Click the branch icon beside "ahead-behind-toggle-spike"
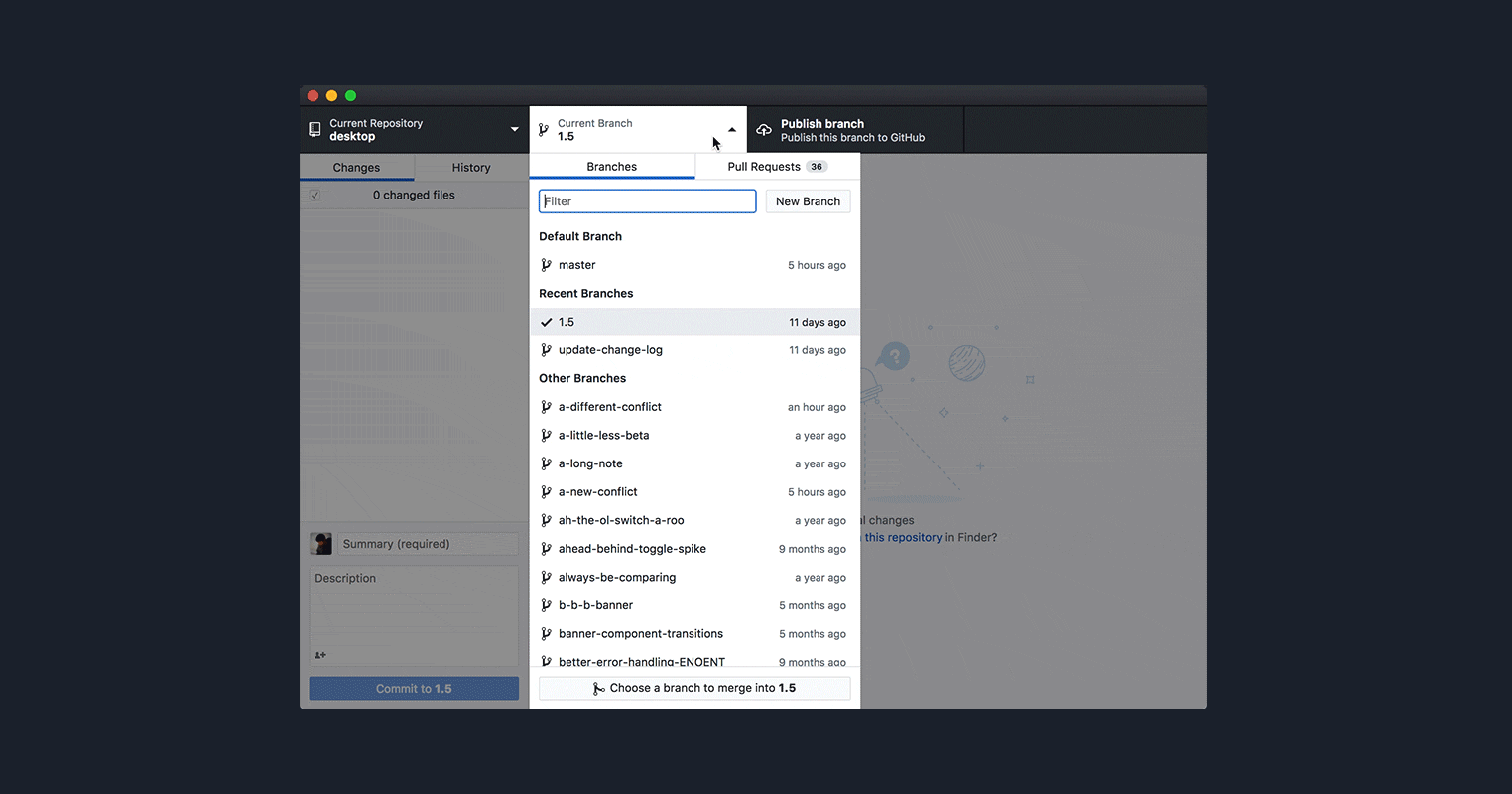This screenshot has height=794, width=1512. pos(547,548)
